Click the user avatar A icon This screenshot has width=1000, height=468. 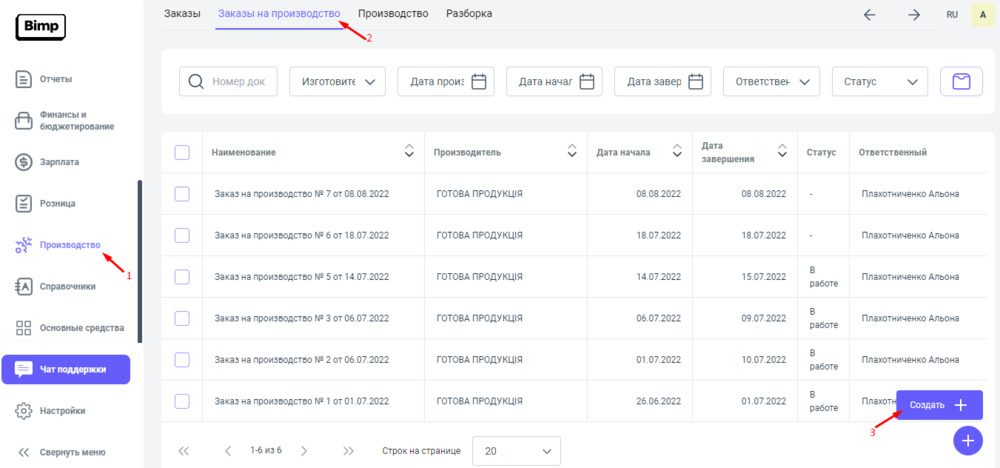point(979,15)
